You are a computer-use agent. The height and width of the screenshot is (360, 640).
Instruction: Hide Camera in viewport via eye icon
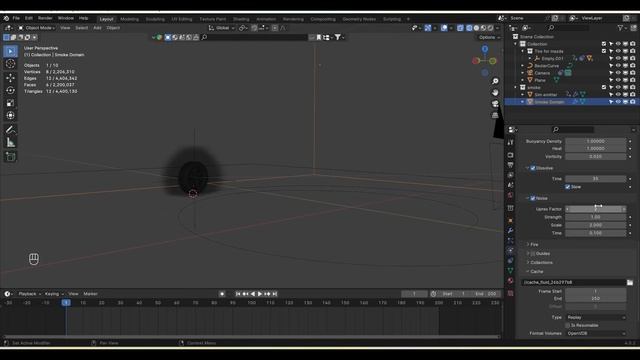coord(618,73)
